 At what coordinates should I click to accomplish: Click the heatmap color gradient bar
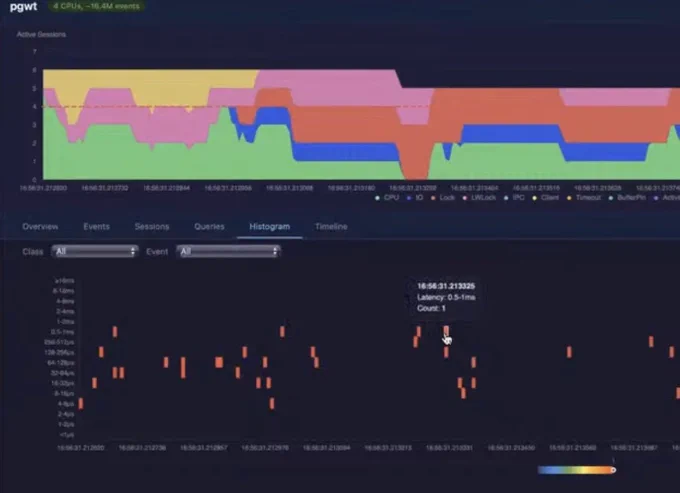[576, 470]
